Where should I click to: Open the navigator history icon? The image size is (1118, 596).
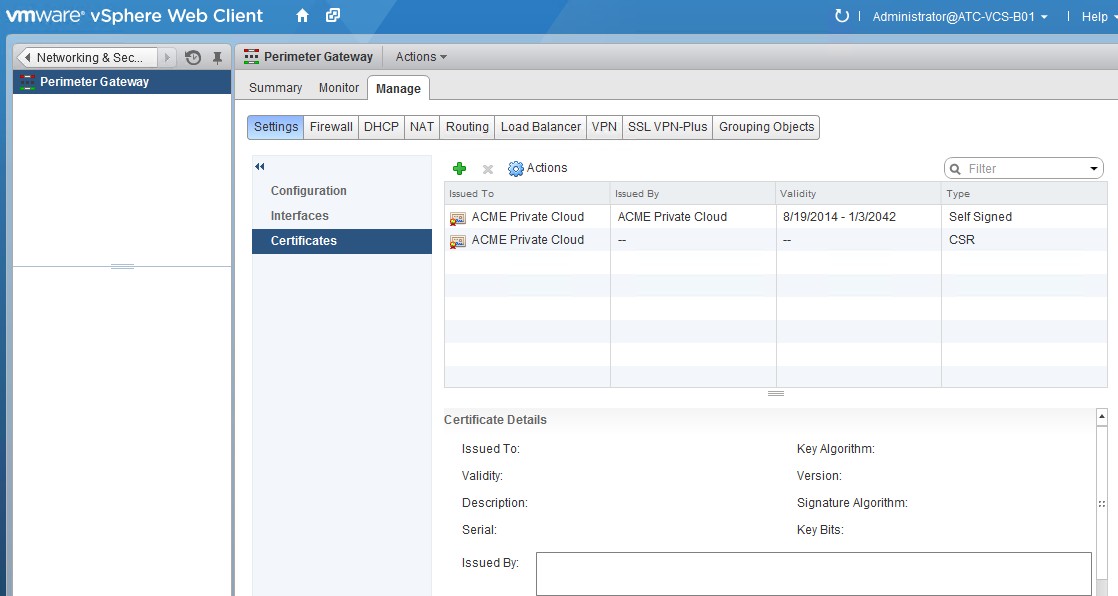(x=193, y=58)
